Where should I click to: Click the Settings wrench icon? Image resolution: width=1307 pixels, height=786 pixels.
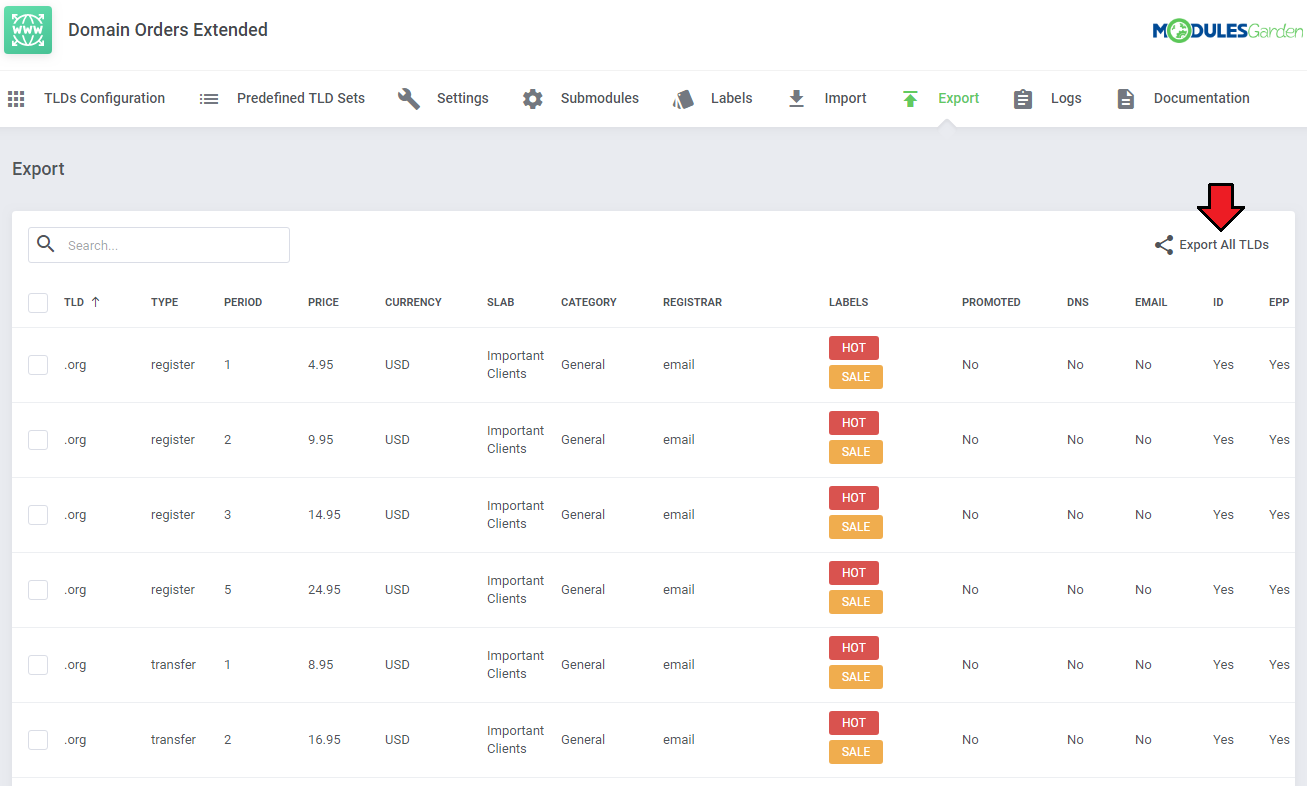click(x=409, y=99)
